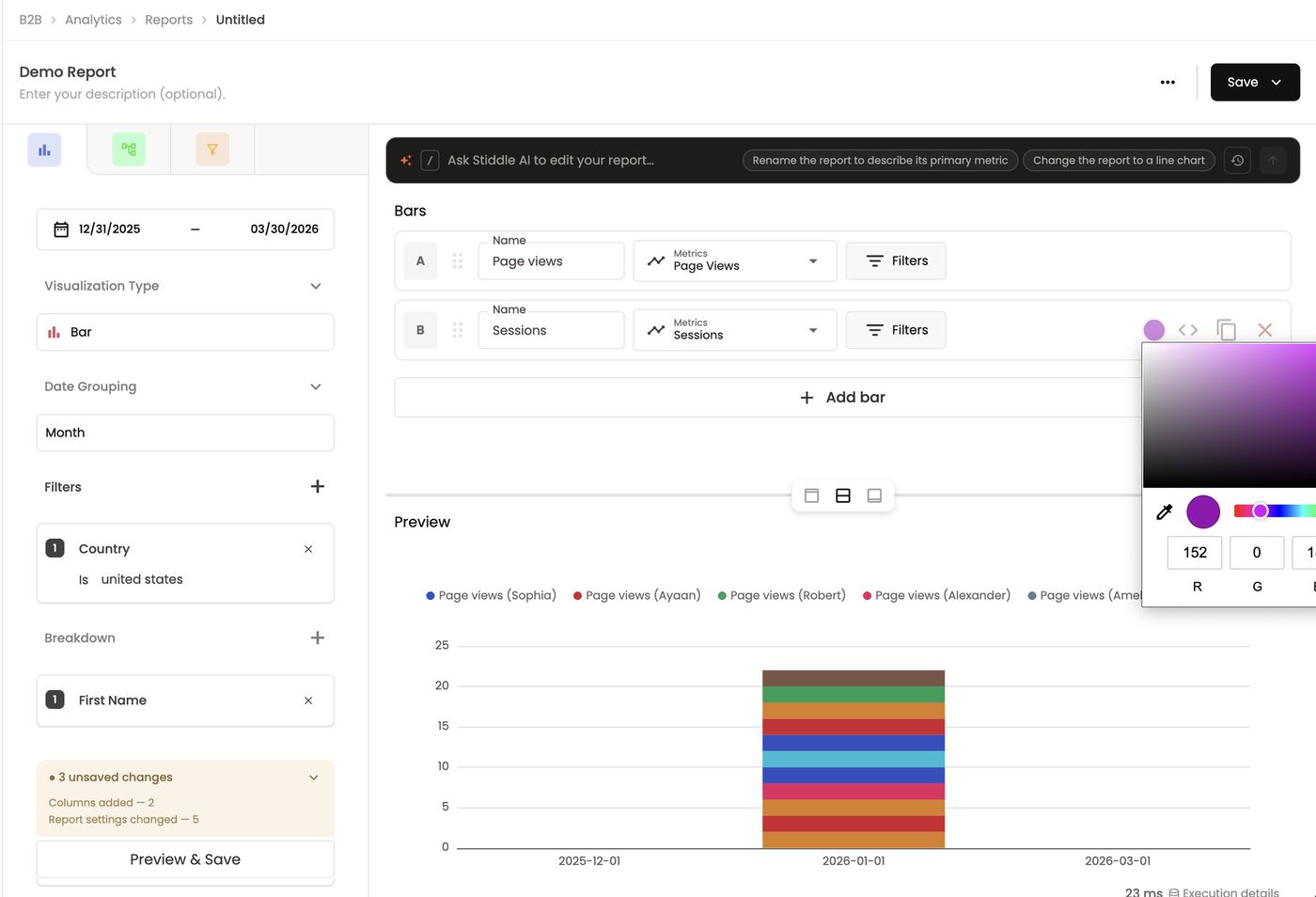Grab the drag handle of bar B

tap(458, 330)
